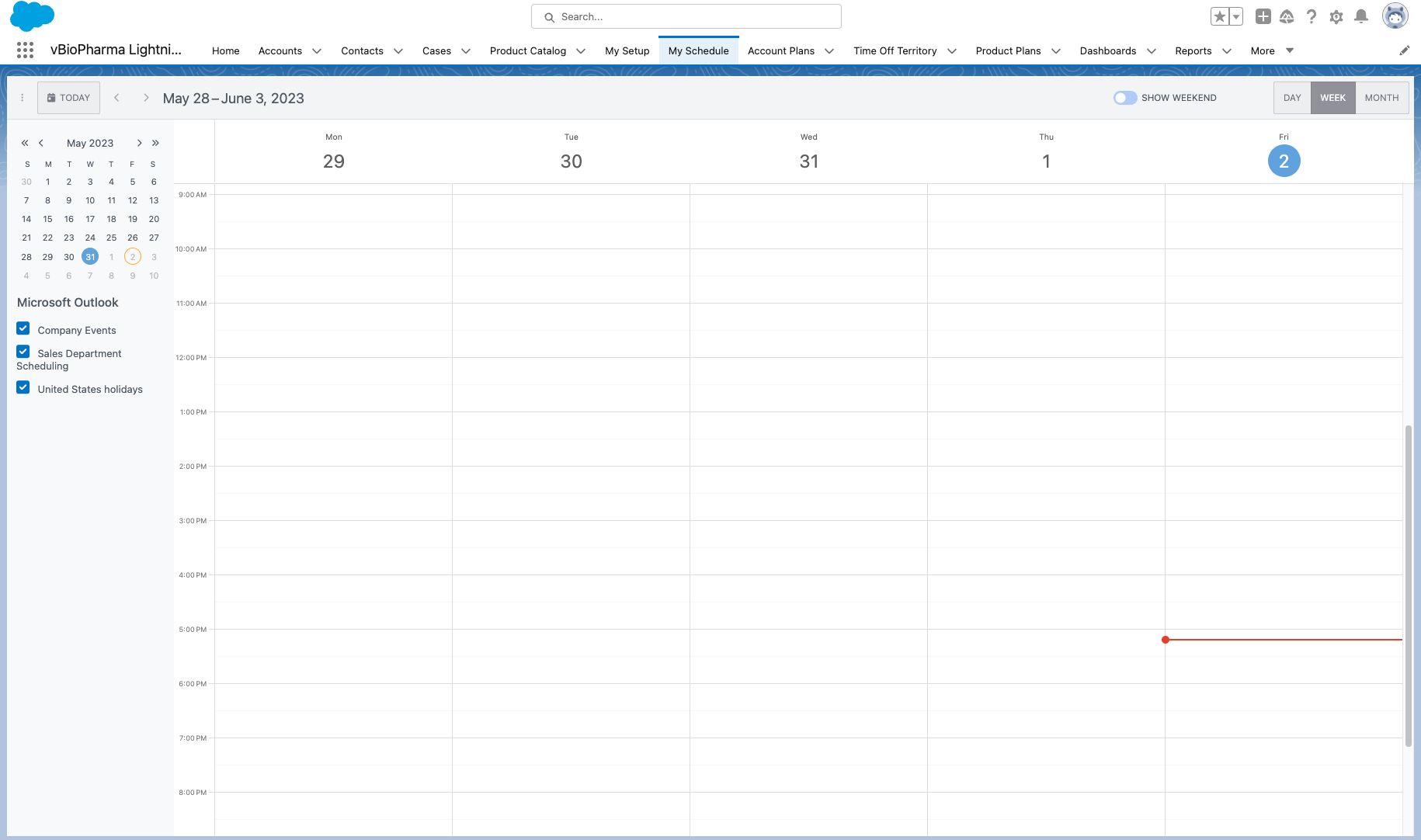Uncheck the United States holidays calendar
The width and height of the screenshot is (1421, 840).
pyautogui.click(x=23, y=387)
